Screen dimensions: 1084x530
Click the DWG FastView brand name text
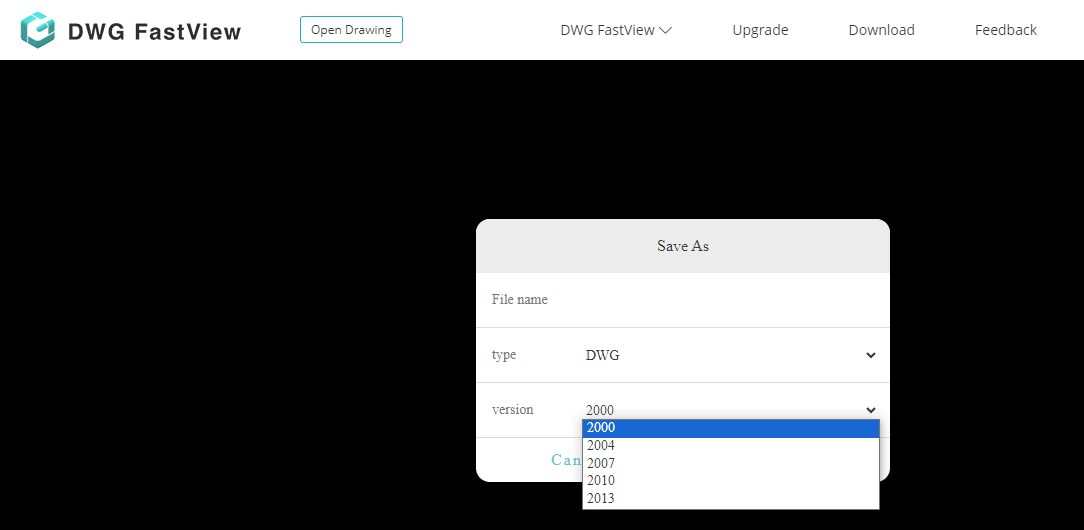pyautogui.click(x=154, y=32)
